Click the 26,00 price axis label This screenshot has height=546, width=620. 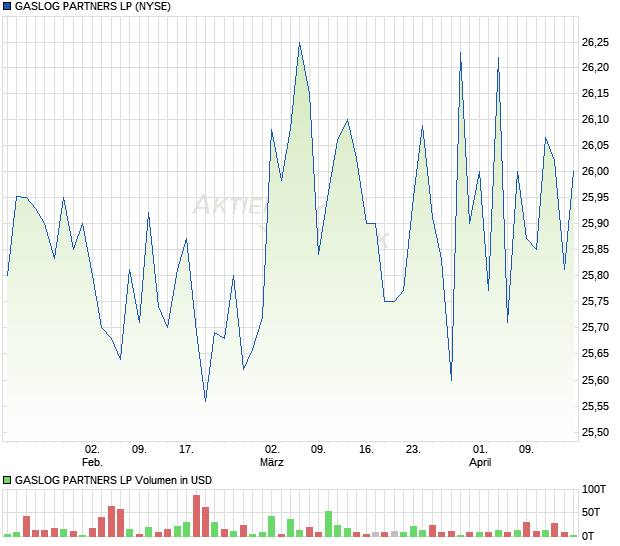point(595,171)
